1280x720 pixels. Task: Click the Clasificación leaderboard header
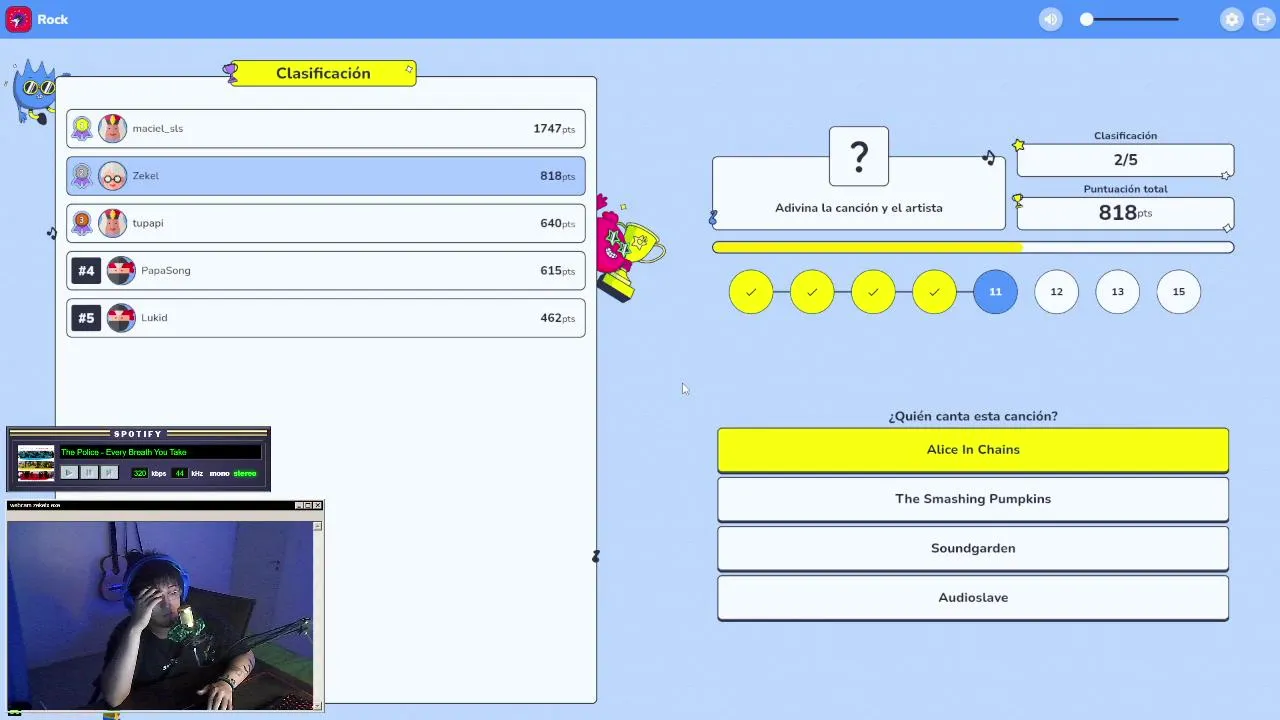coord(323,73)
